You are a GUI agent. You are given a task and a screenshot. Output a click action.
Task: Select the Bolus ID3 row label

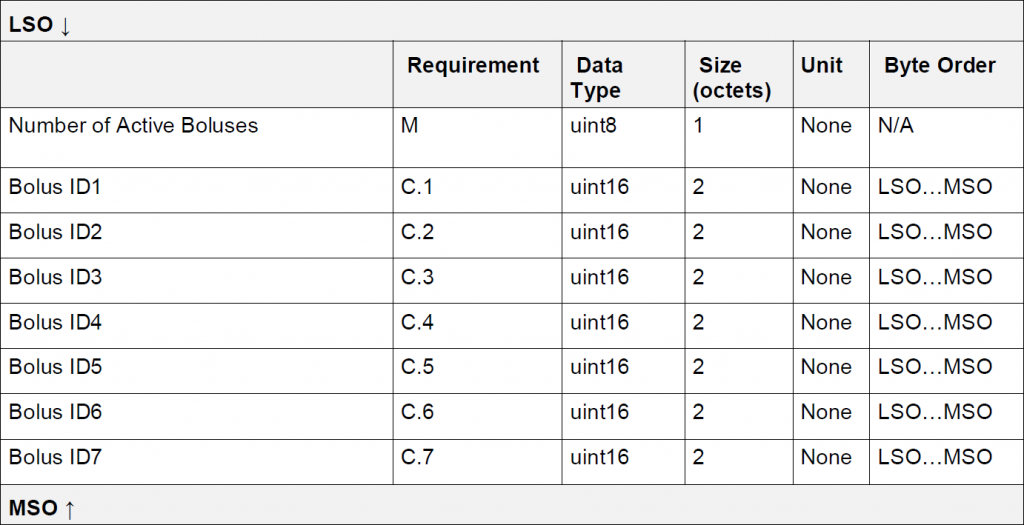56,277
